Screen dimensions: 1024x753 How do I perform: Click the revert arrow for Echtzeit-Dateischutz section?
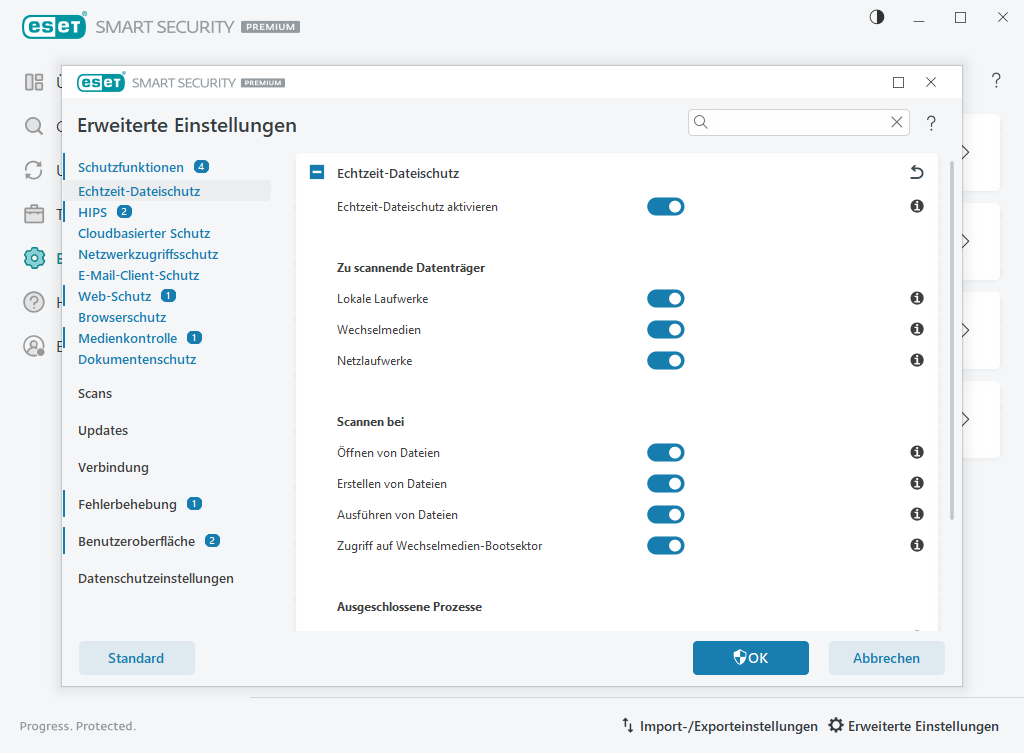point(916,173)
